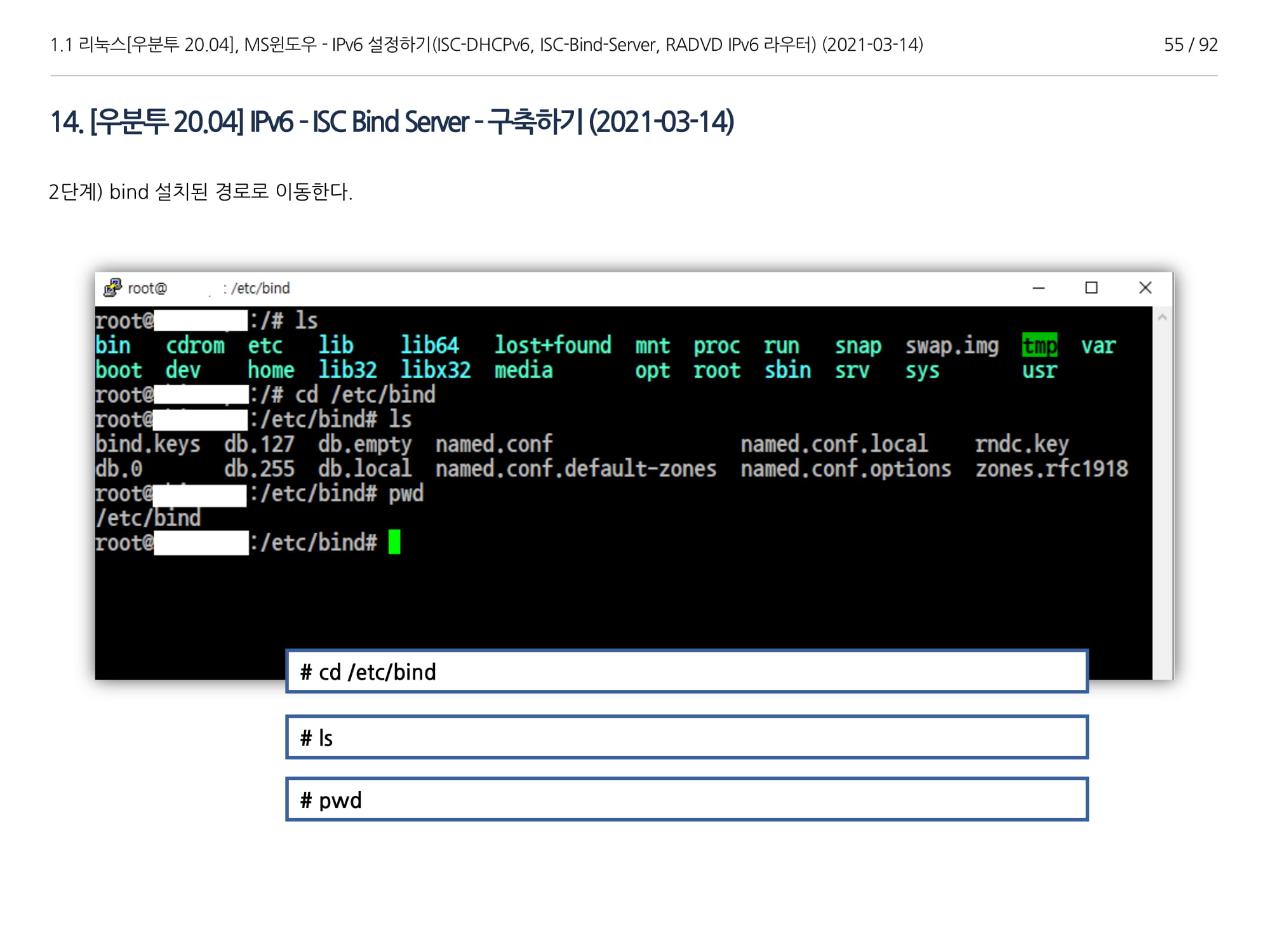This screenshot has width=1270, height=952.
Task: Click named.conf.options in the file listing
Action: pos(845,469)
